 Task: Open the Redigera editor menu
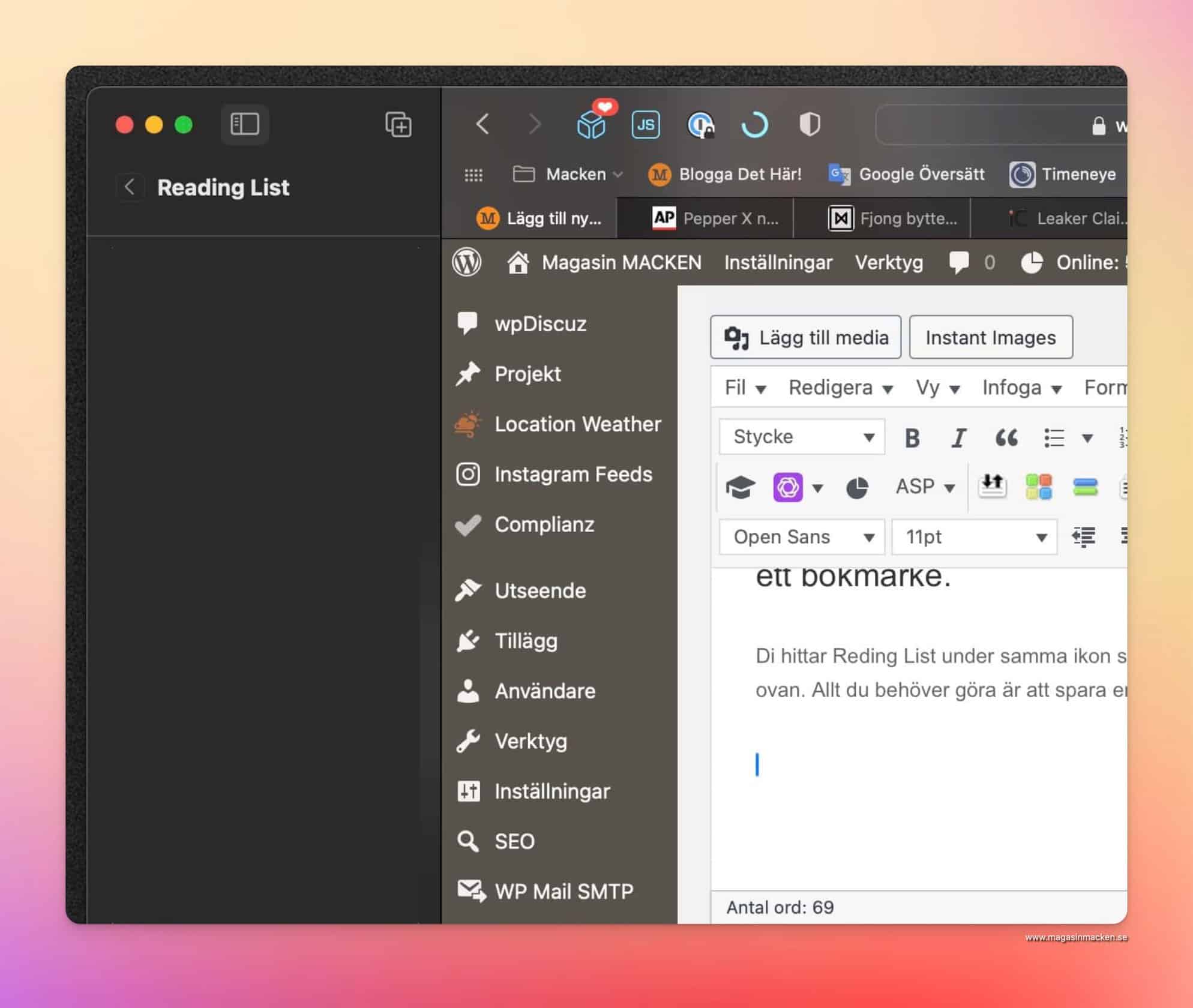pos(840,388)
